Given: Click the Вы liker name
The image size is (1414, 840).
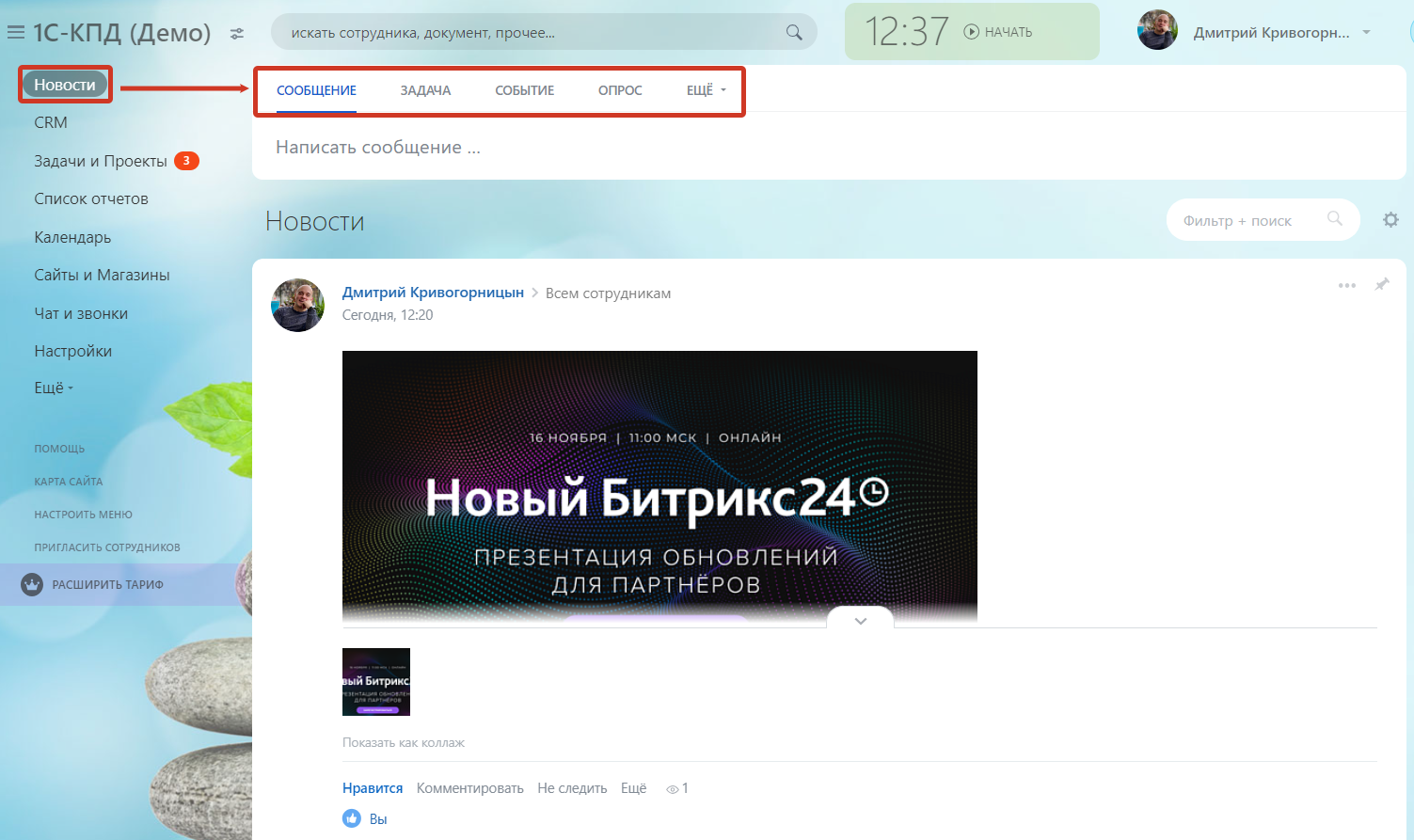Looking at the screenshot, I should tap(378, 819).
